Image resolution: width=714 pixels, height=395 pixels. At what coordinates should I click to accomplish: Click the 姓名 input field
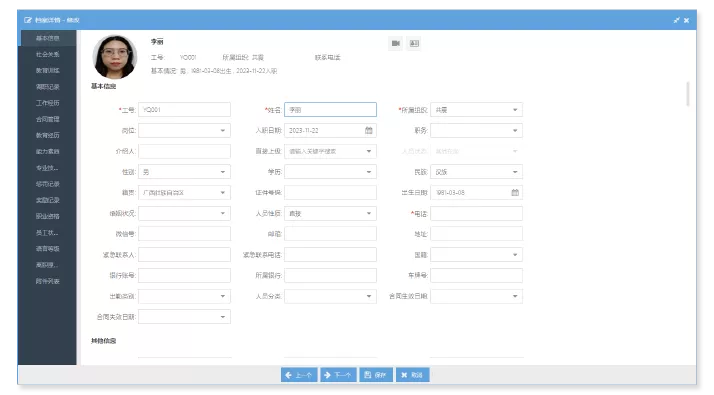[331, 110]
